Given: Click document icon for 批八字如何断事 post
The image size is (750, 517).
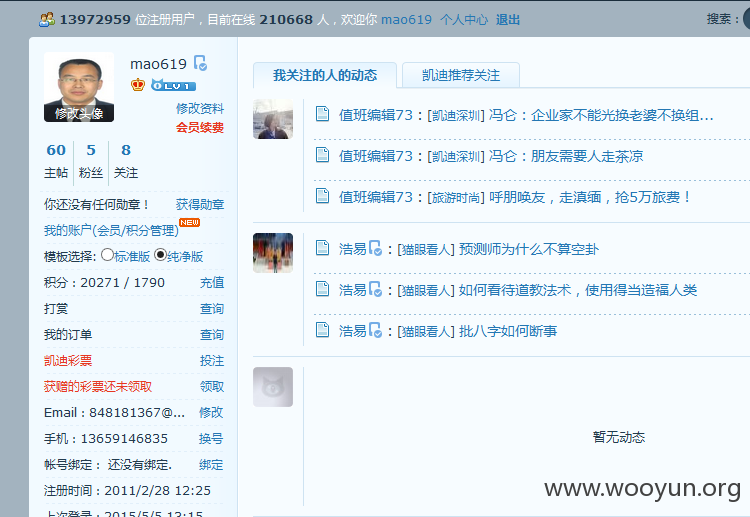Looking at the screenshot, I should point(322,330).
